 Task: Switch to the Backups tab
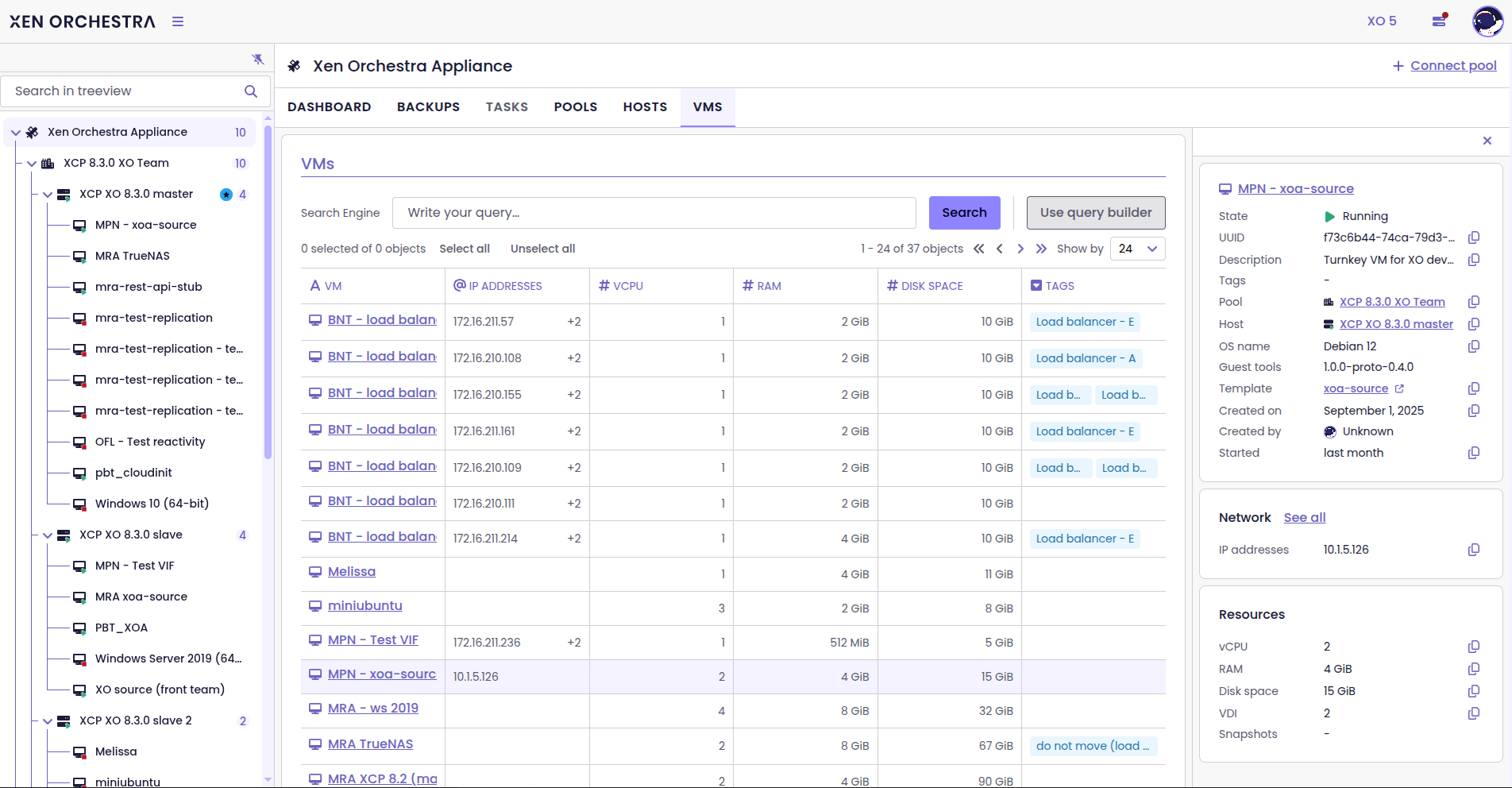click(428, 107)
